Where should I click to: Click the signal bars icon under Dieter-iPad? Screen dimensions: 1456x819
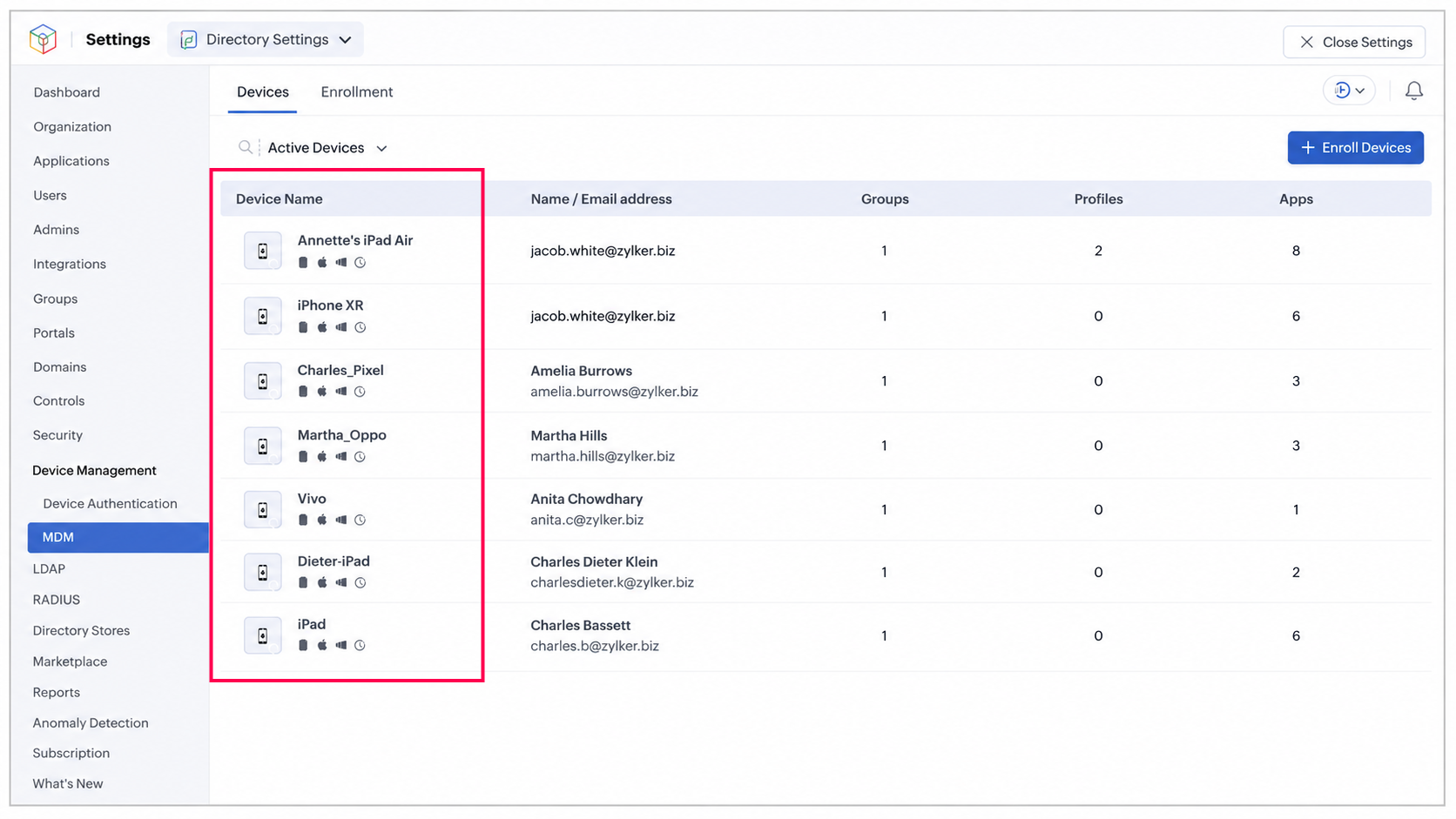coord(341,582)
